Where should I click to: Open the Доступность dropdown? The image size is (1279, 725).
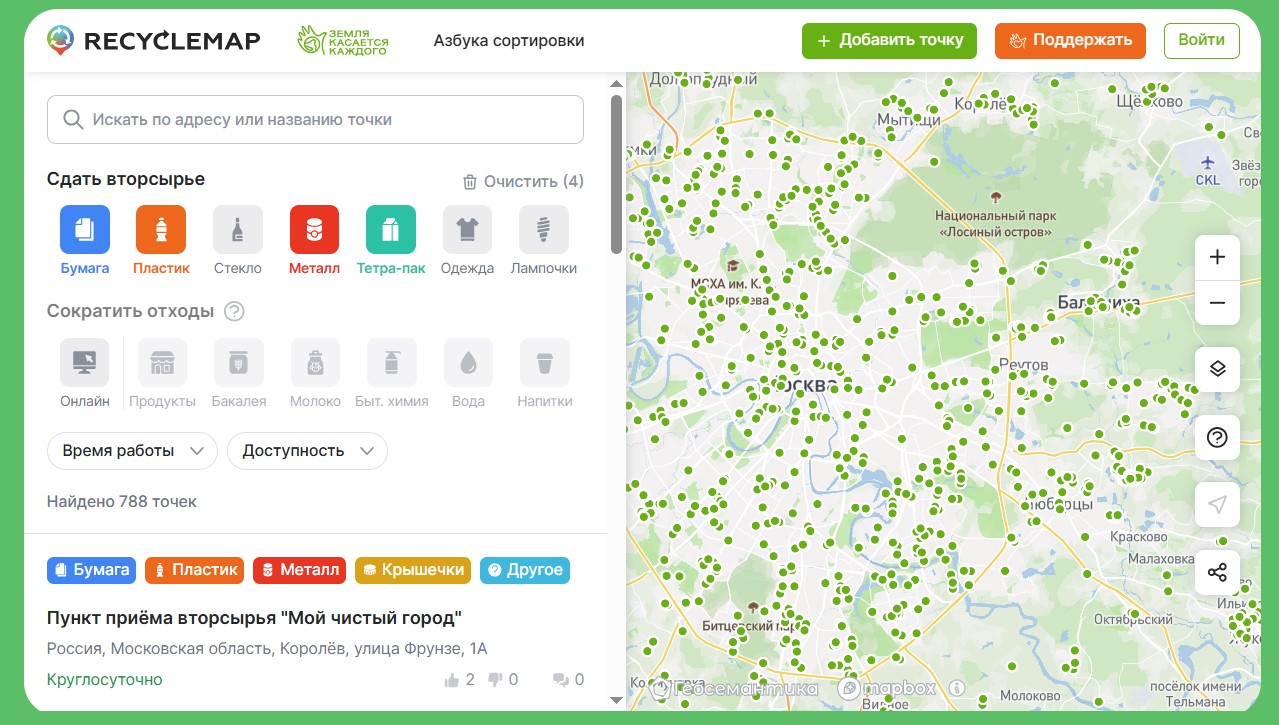(307, 451)
